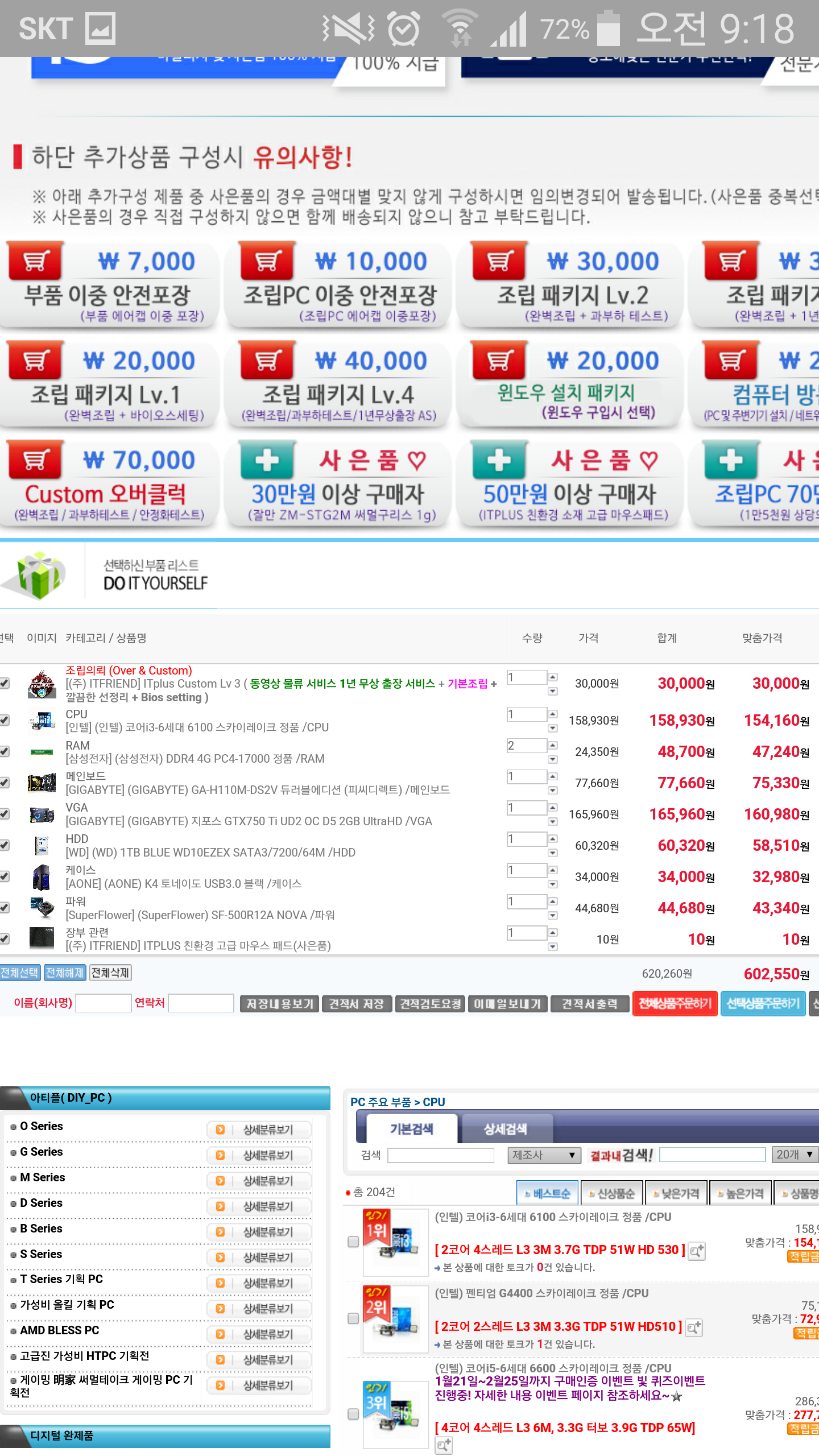The height and width of the screenshot is (1456, 819).
Task: Check the 코어i3-6100 search result checkbox
Action: [x=353, y=1242]
